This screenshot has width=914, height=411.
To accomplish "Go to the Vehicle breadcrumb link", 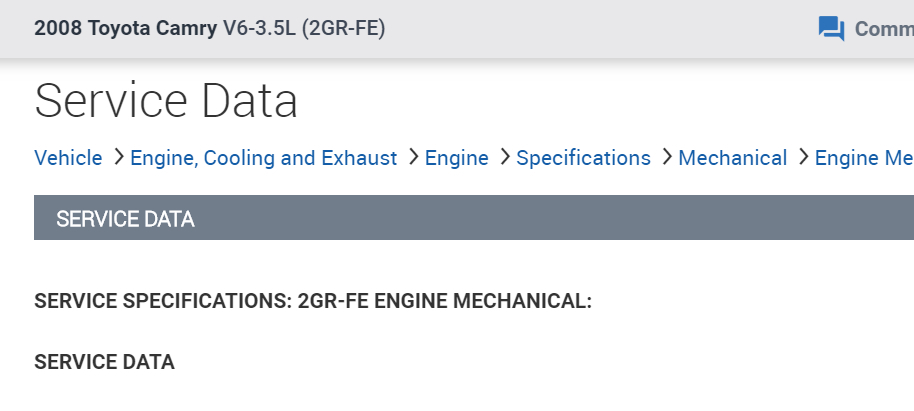I will (x=68, y=158).
